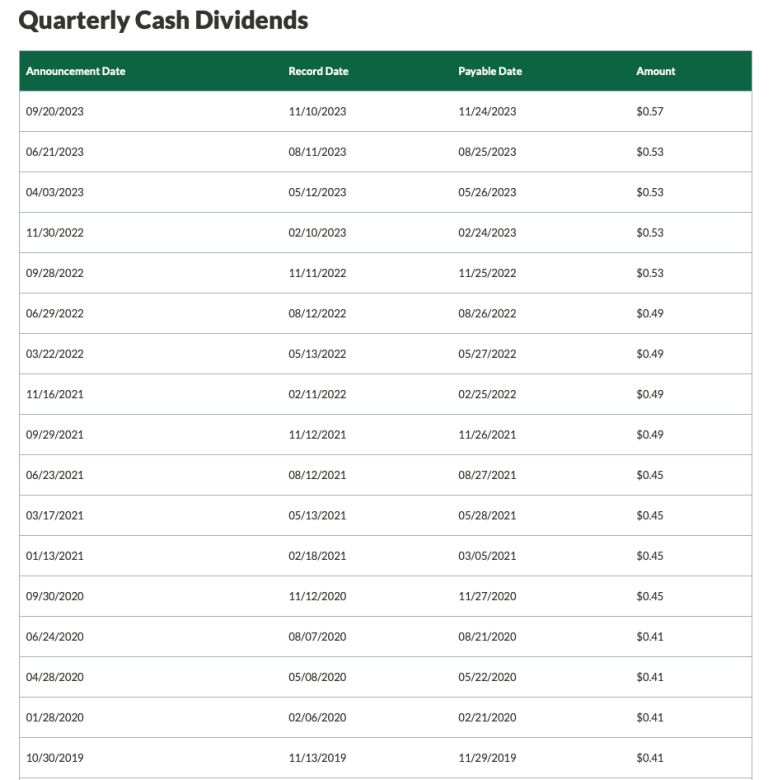
Task: Select announcement date 06/21/2023
Action: pos(55,152)
